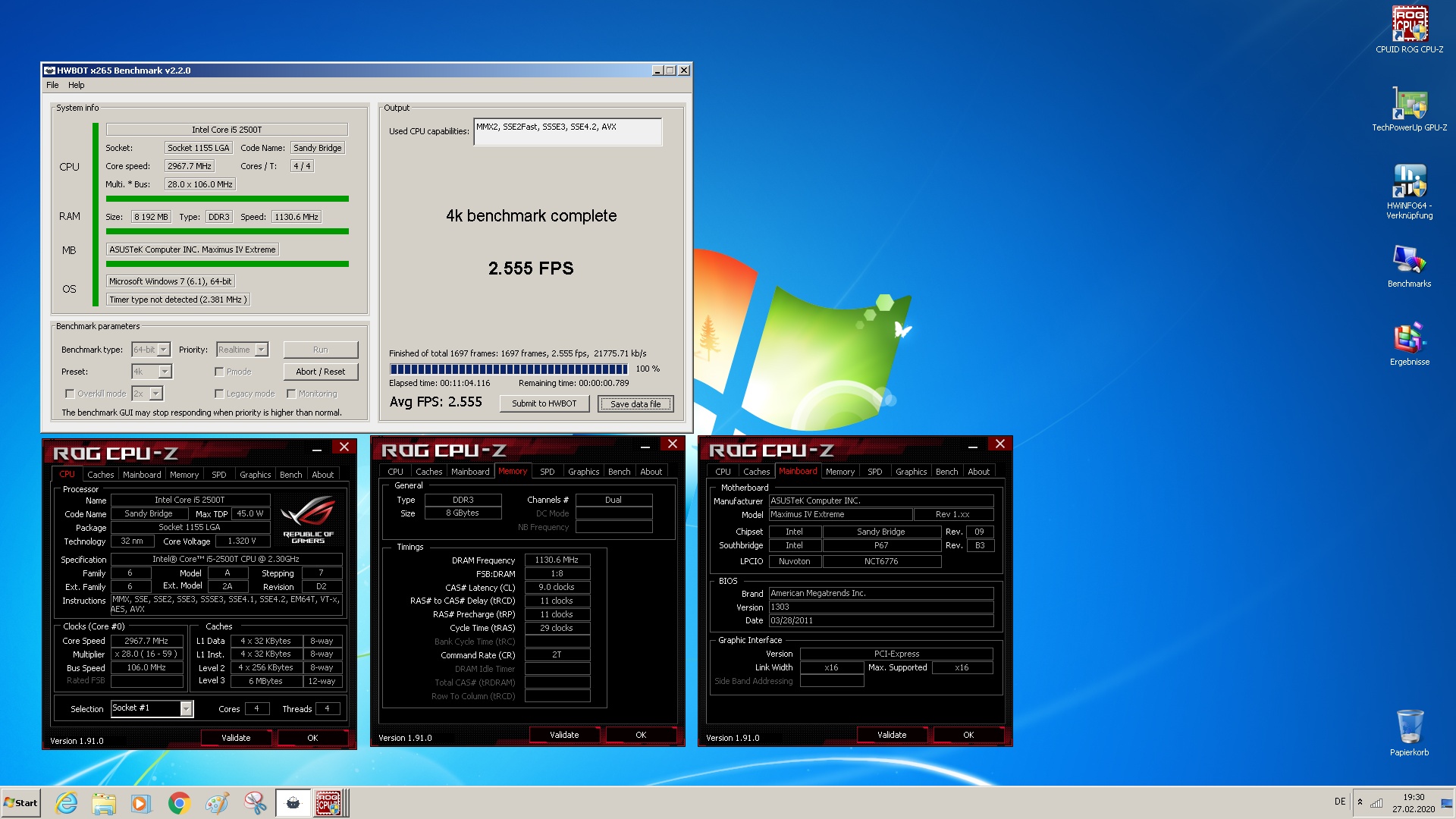Select the ROG CPU-Z taskbar button
1456x819 pixels.
331,803
